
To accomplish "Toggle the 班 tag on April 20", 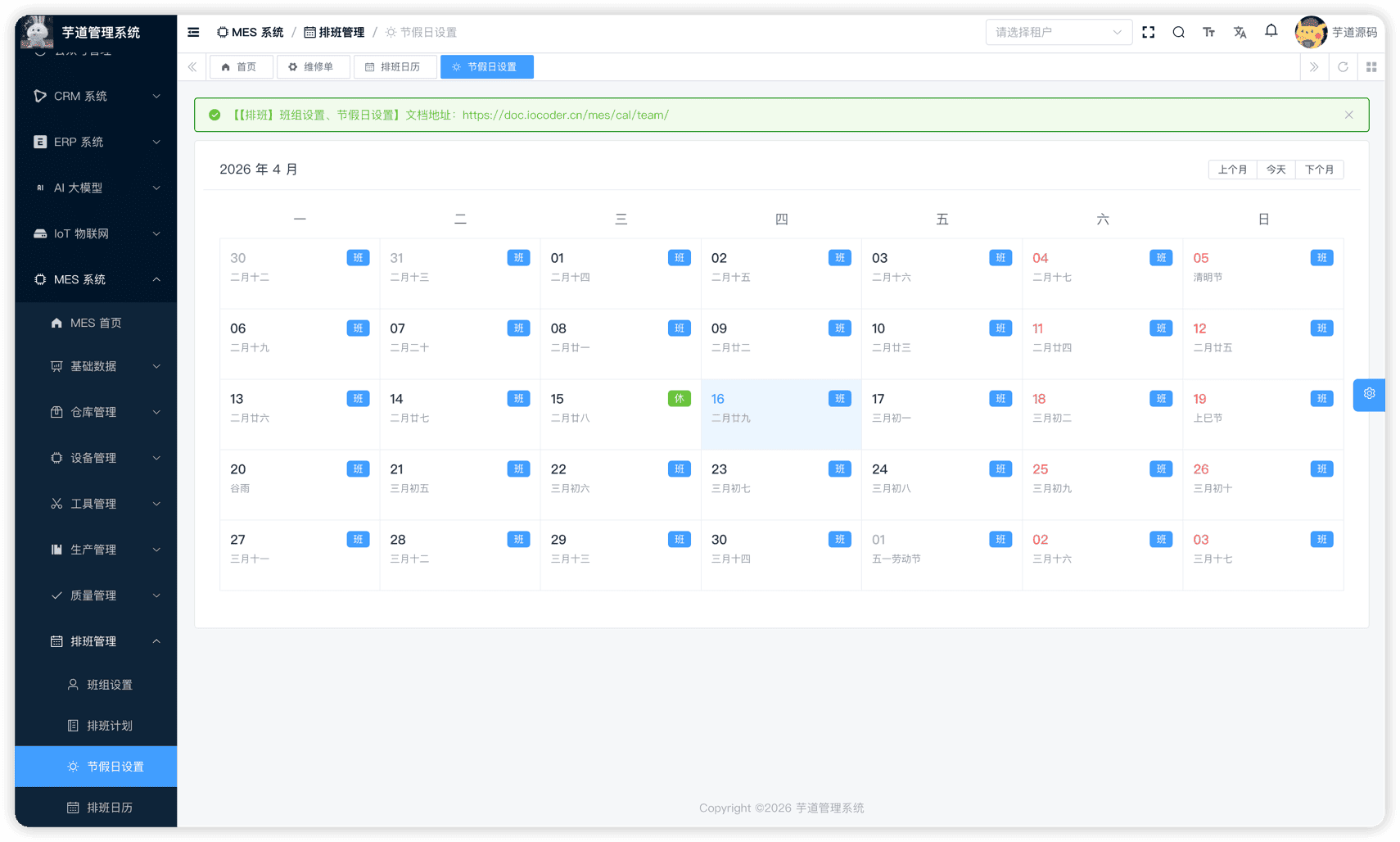I will 358,469.
